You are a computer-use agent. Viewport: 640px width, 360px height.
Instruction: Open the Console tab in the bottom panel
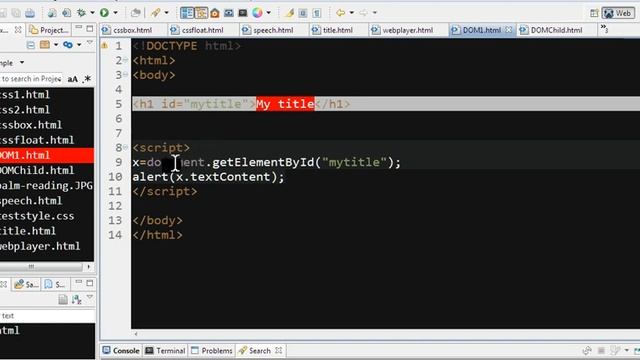click(x=121, y=351)
